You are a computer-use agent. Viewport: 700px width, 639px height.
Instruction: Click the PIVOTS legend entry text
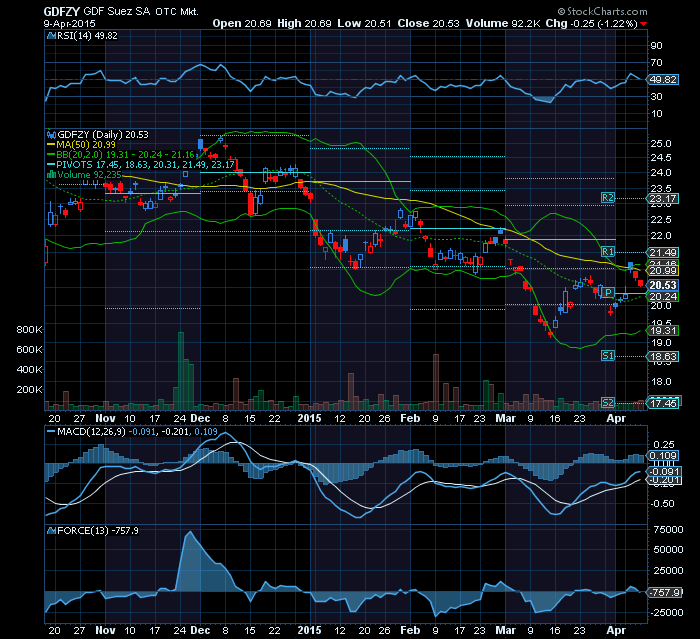point(146,165)
